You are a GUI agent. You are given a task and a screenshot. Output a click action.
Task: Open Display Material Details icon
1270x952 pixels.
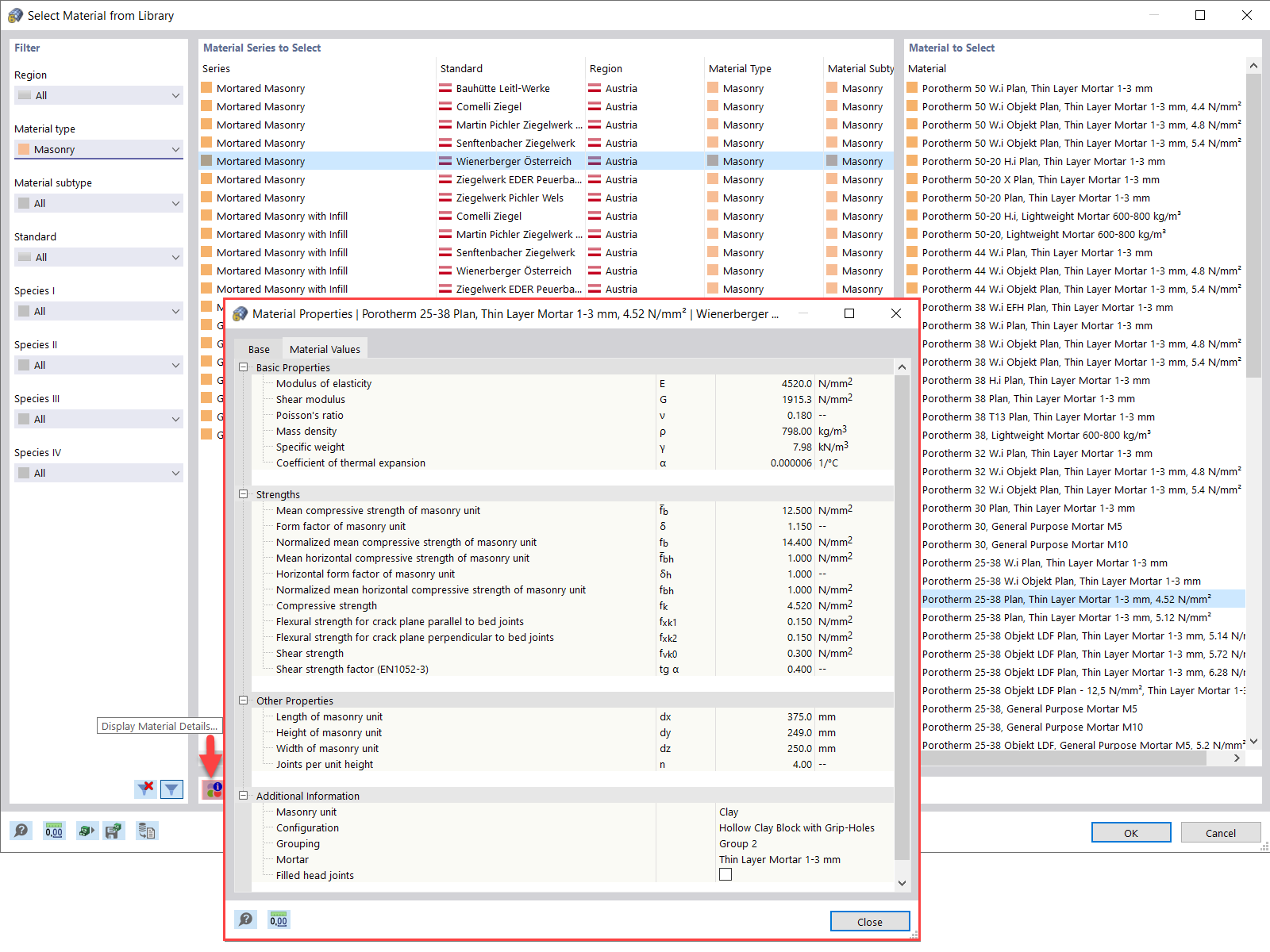(213, 789)
